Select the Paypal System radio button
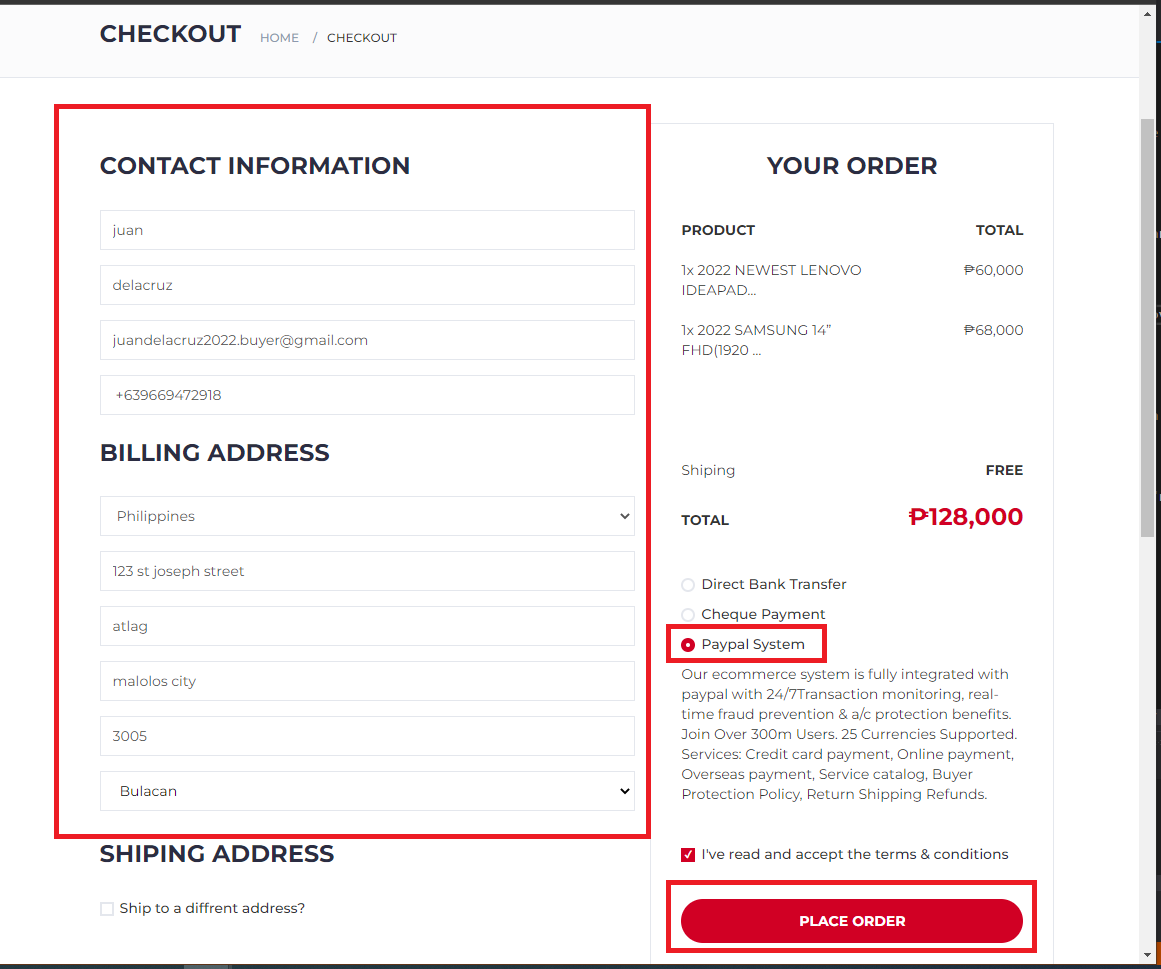This screenshot has height=969, width=1161. (x=688, y=645)
